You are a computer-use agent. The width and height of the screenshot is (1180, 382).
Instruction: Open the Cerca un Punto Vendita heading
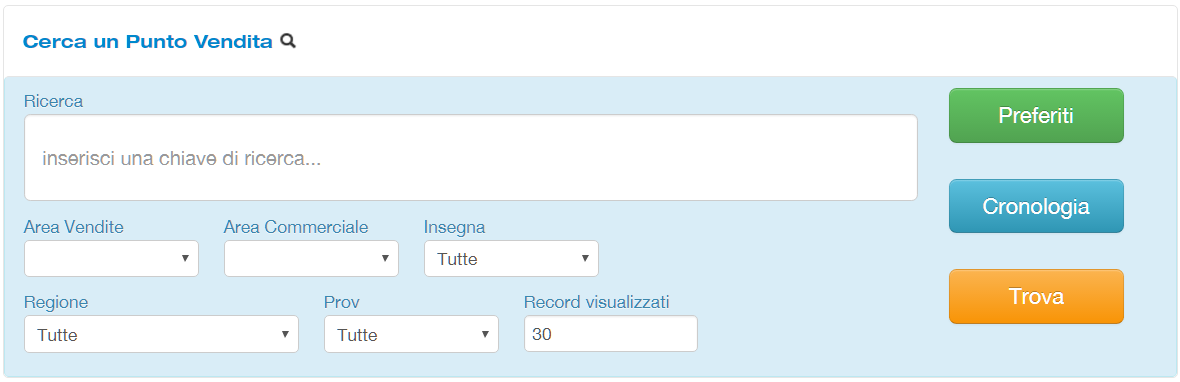coord(148,42)
